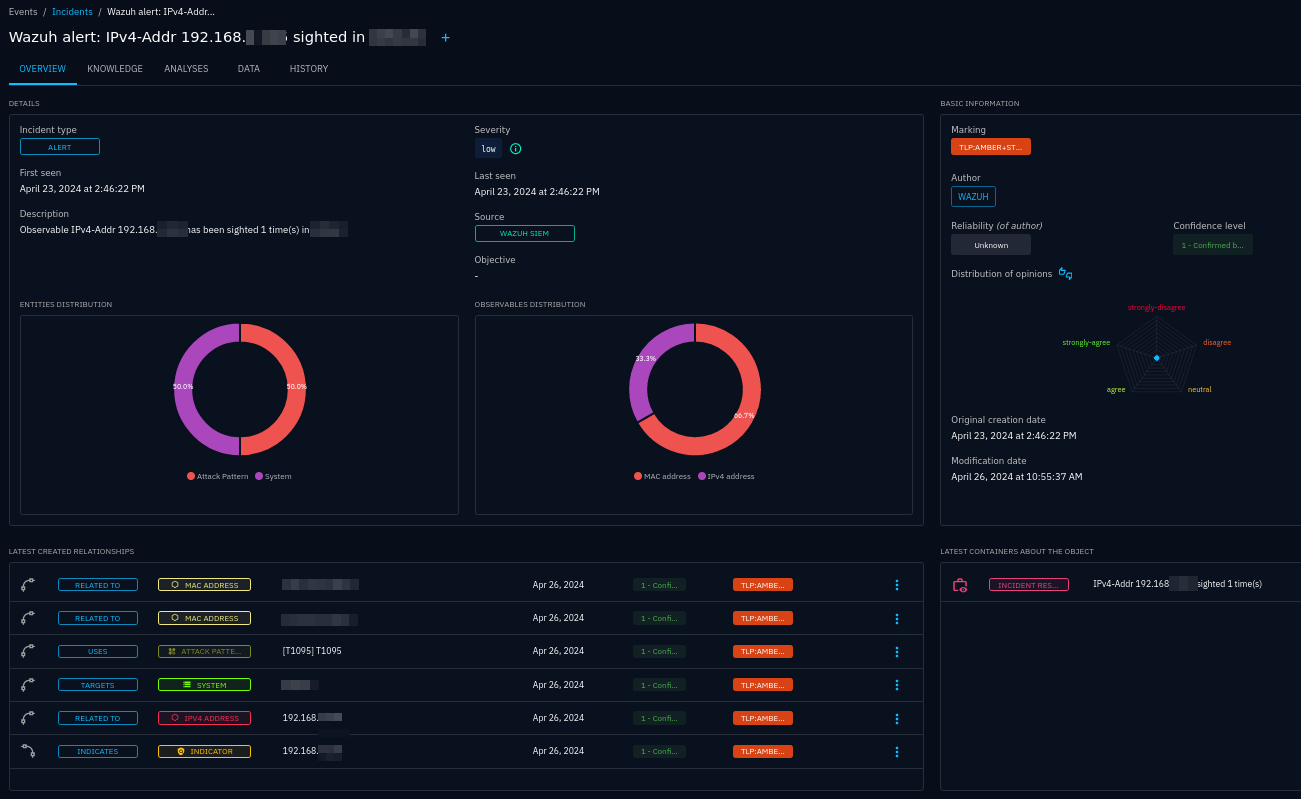
Task: Switch to the Knowledge tab
Action: (115, 69)
